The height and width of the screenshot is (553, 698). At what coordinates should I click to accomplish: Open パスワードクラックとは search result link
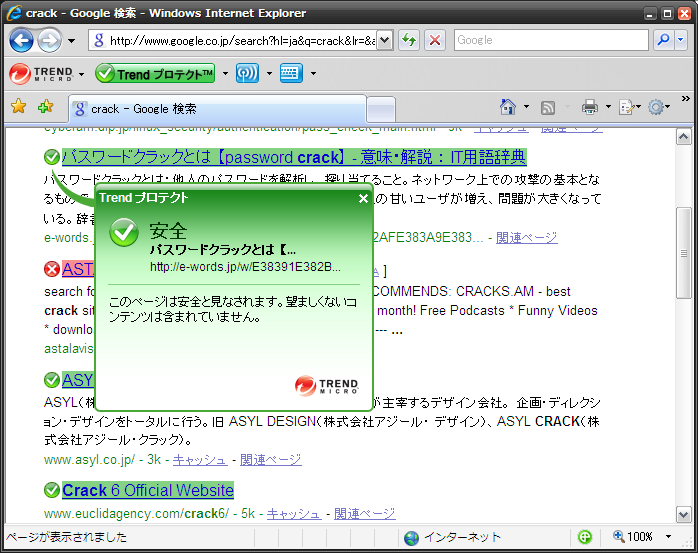pyautogui.click(x=294, y=157)
